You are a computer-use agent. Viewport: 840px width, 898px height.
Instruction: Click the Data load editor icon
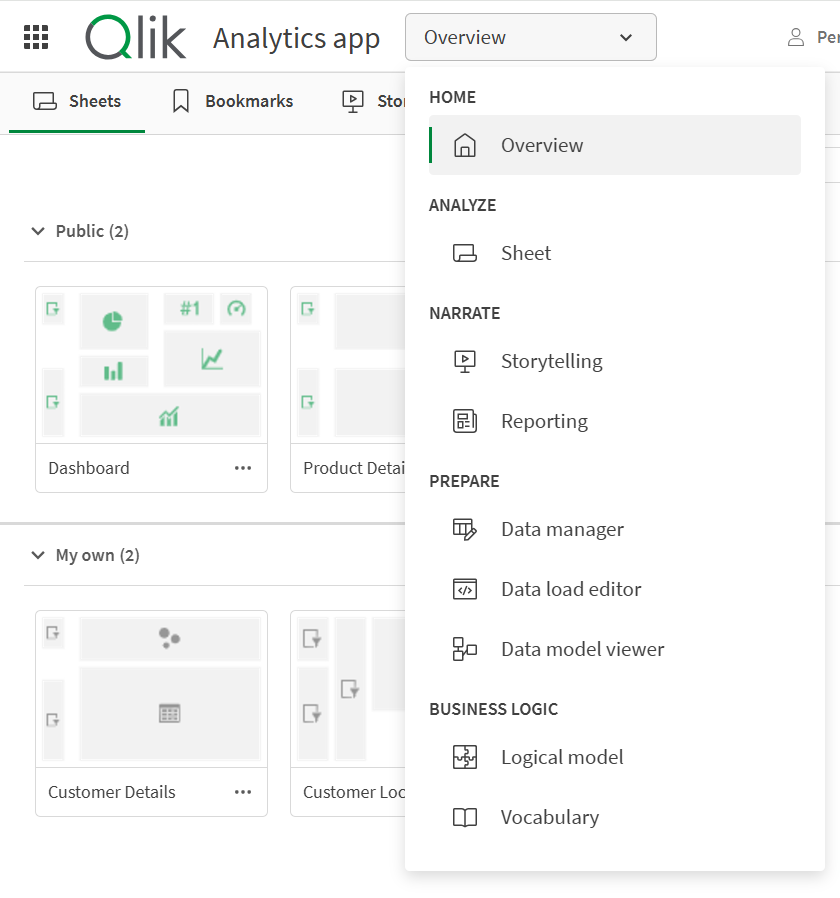click(x=464, y=589)
